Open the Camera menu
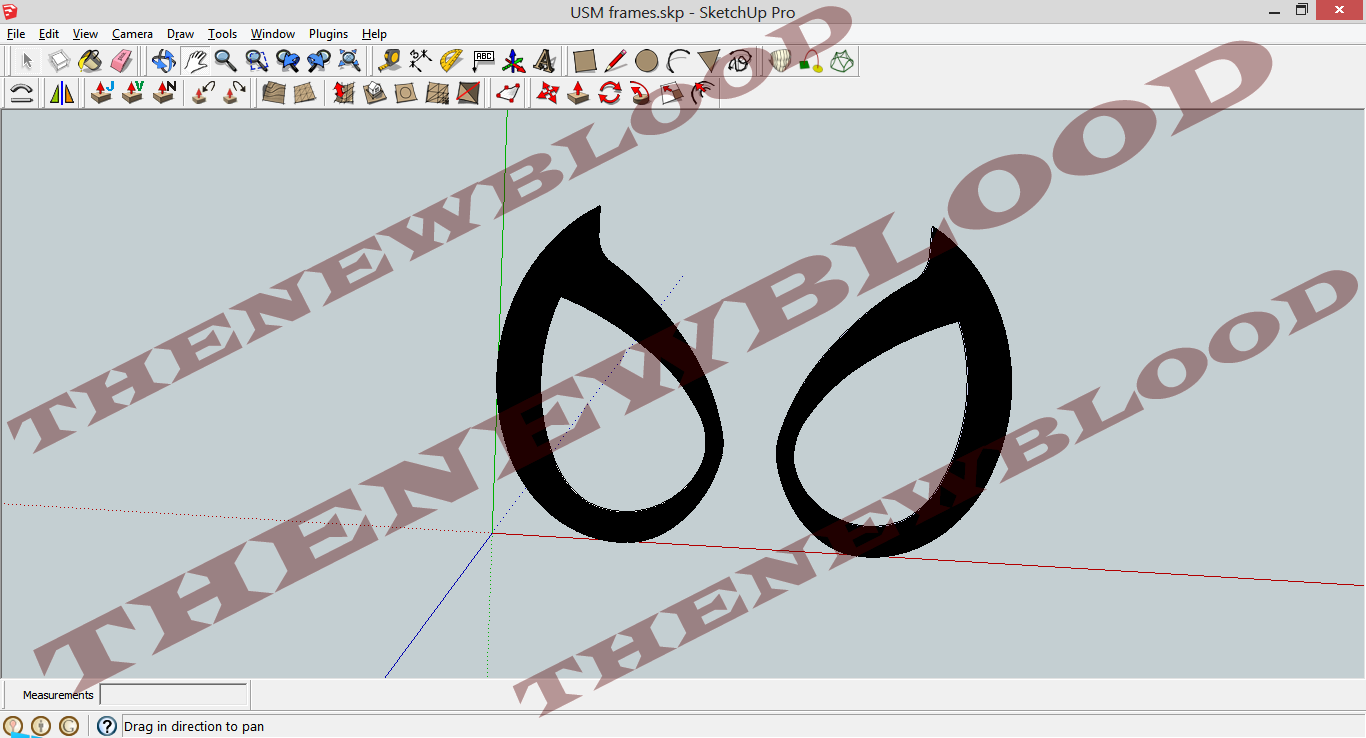 [x=132, y=34]
